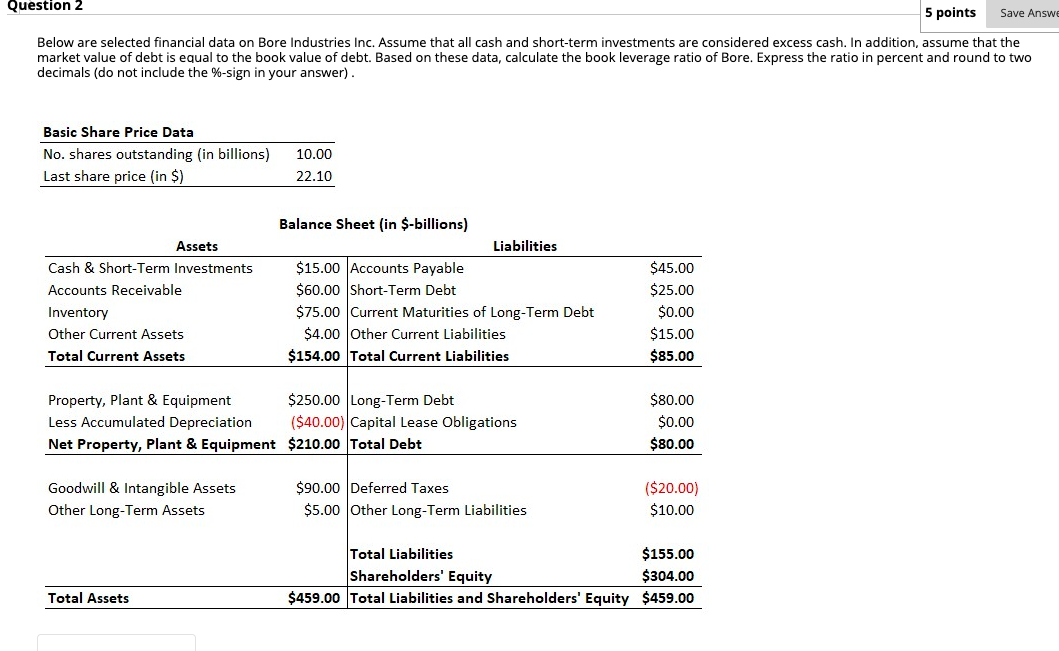The width and height of the screenshot is (1059, 651).
Task: Select the Cash & Short-Term Investments row
Action: pos(150,268)
